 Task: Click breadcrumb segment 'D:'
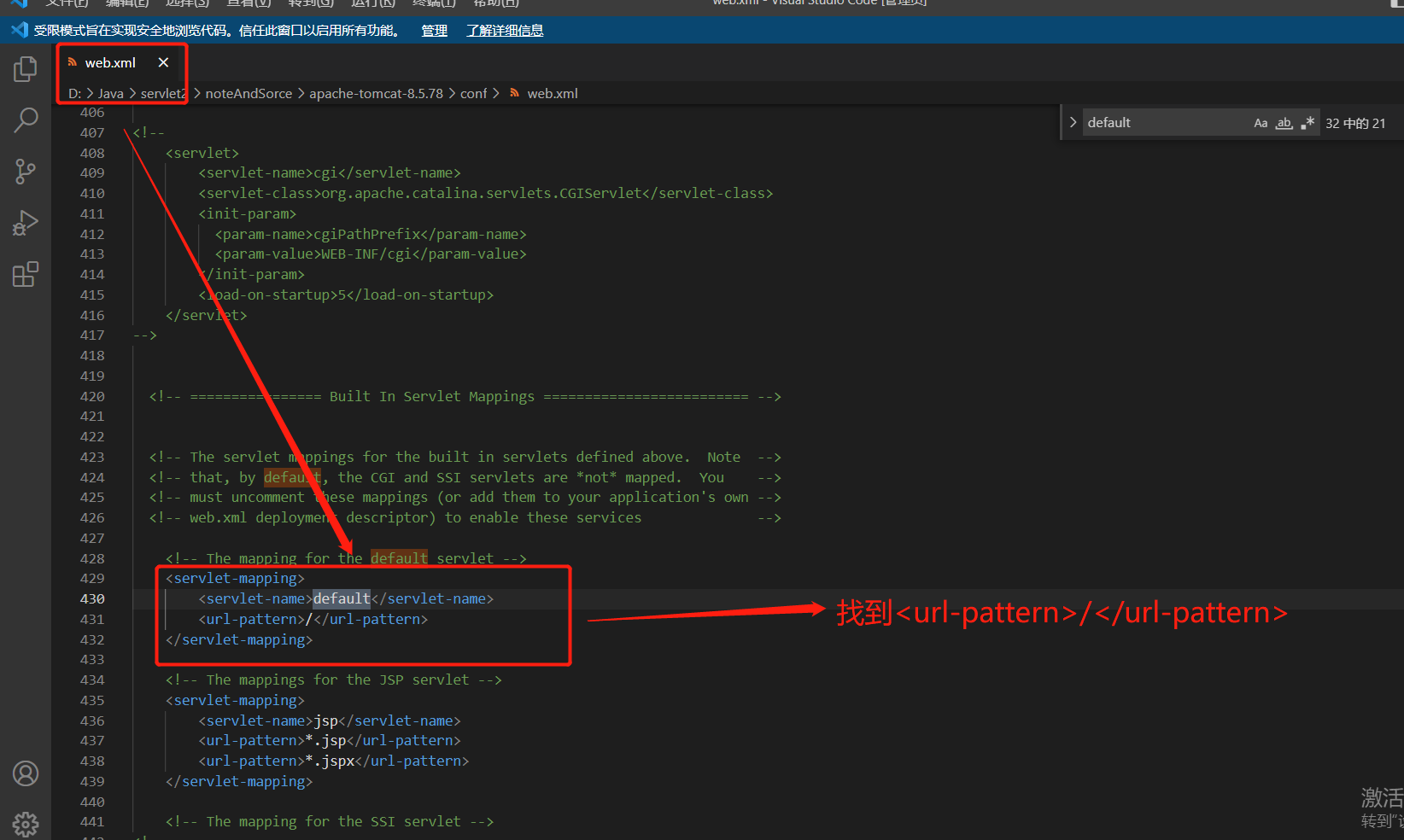(75, 93)
